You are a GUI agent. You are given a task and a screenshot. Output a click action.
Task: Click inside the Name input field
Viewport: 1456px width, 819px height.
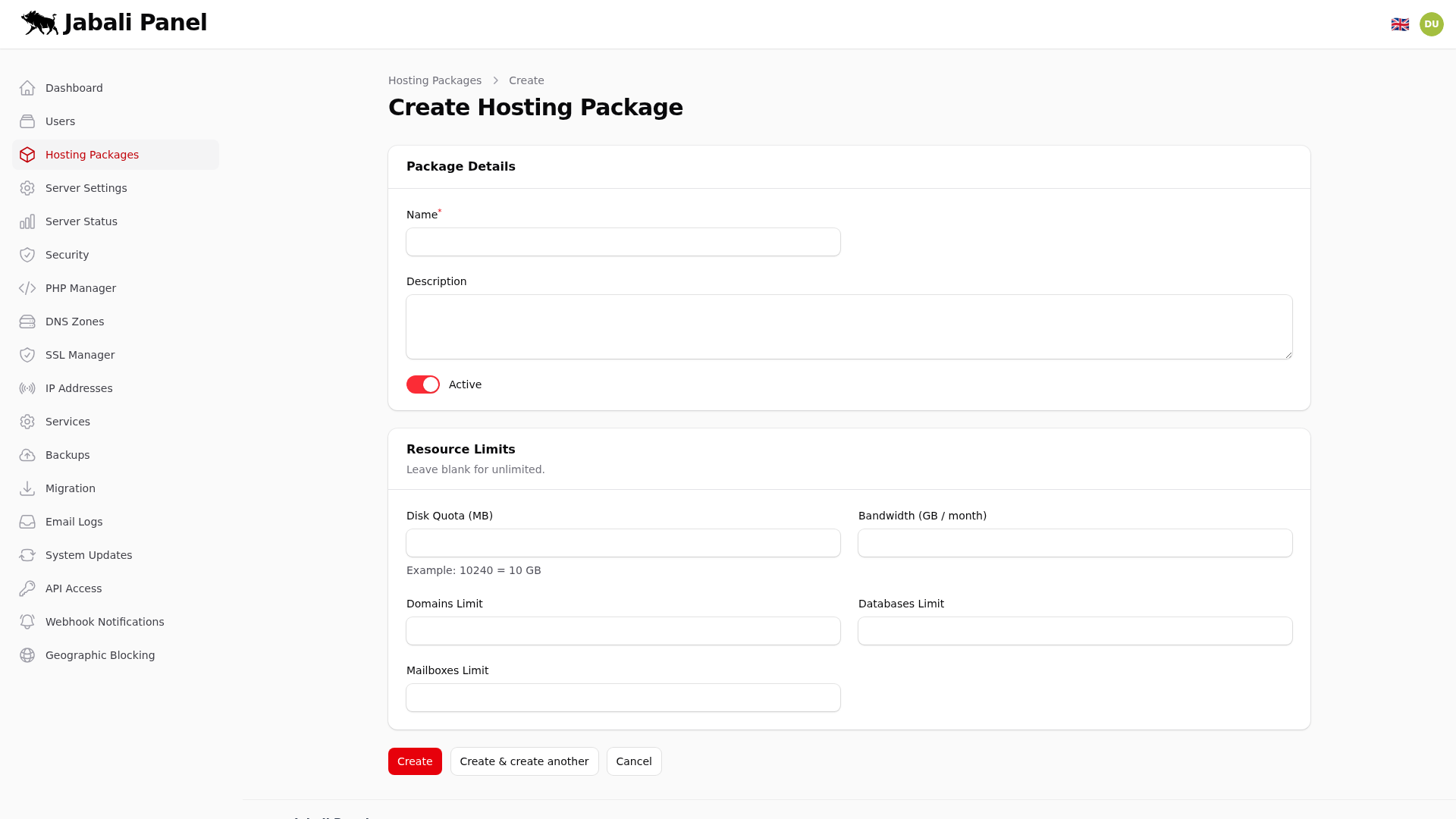pos(623,242)
